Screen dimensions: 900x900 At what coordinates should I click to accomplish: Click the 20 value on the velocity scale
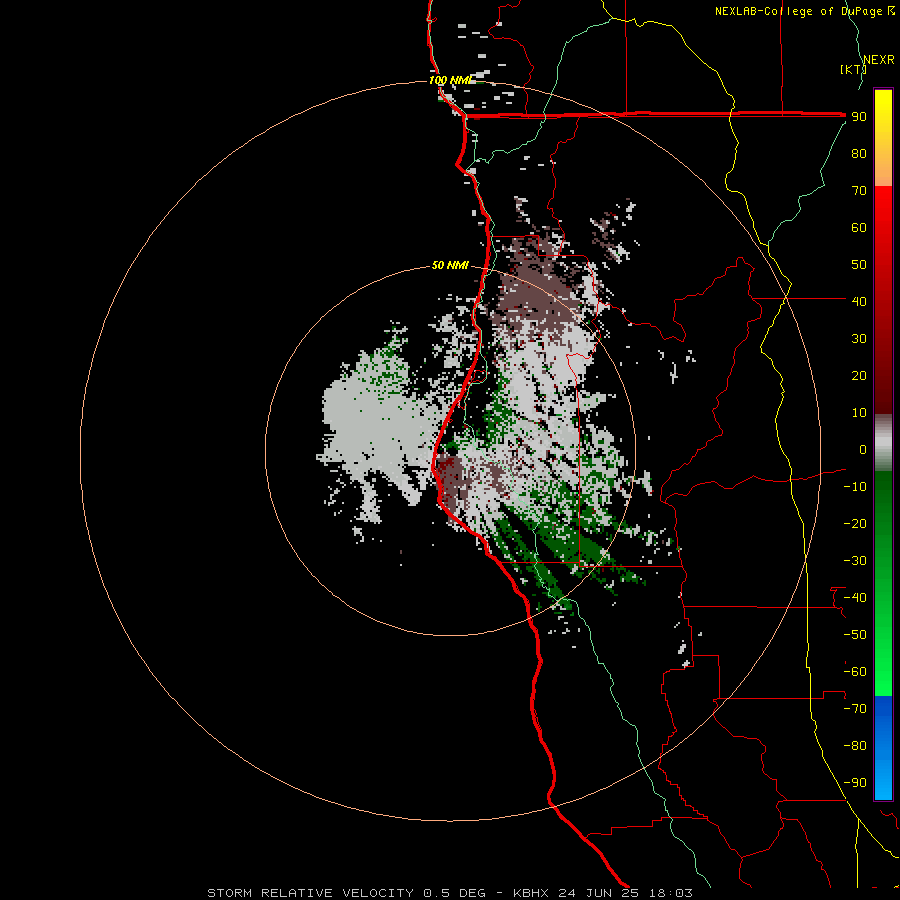click(x=859, y=375)
